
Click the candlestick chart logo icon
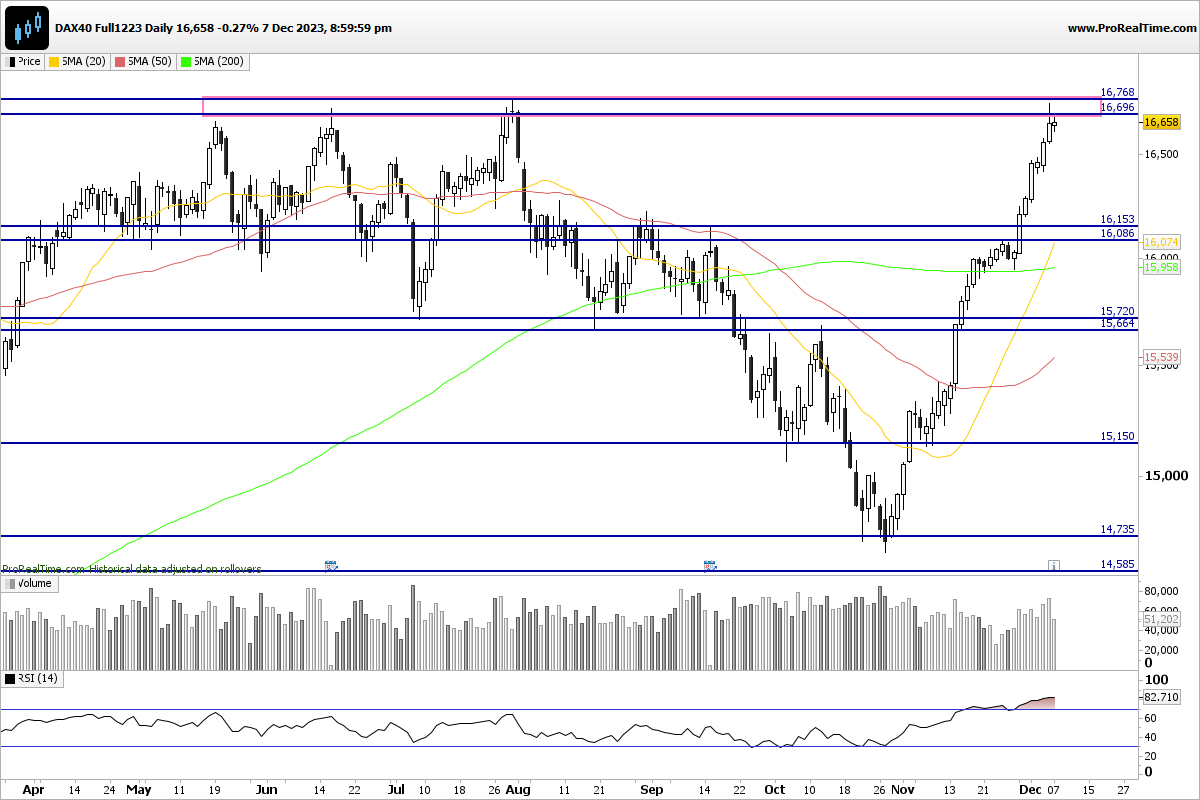tap(27, 27)
